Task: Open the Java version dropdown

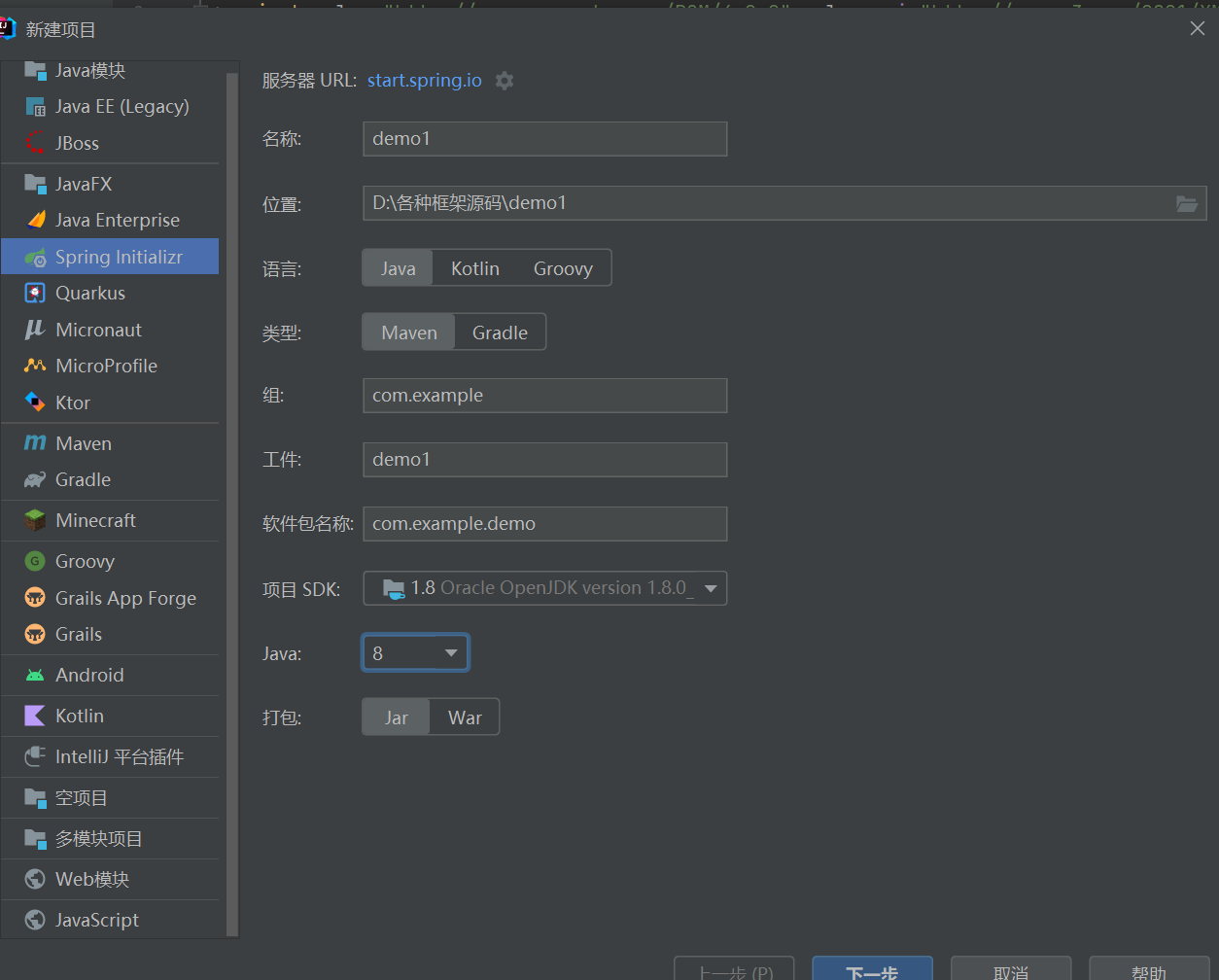Action: pyautogui.click(x=415, y=653)
